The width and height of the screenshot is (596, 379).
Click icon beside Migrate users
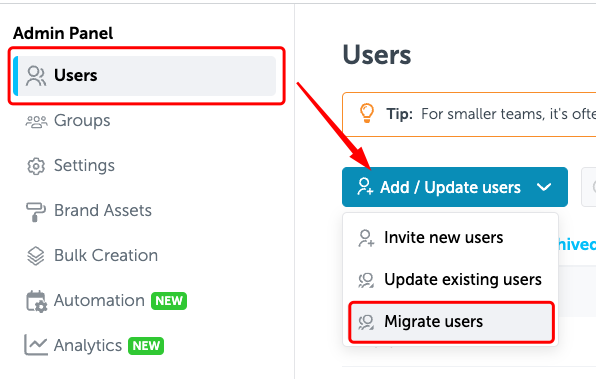click(366, 322)
